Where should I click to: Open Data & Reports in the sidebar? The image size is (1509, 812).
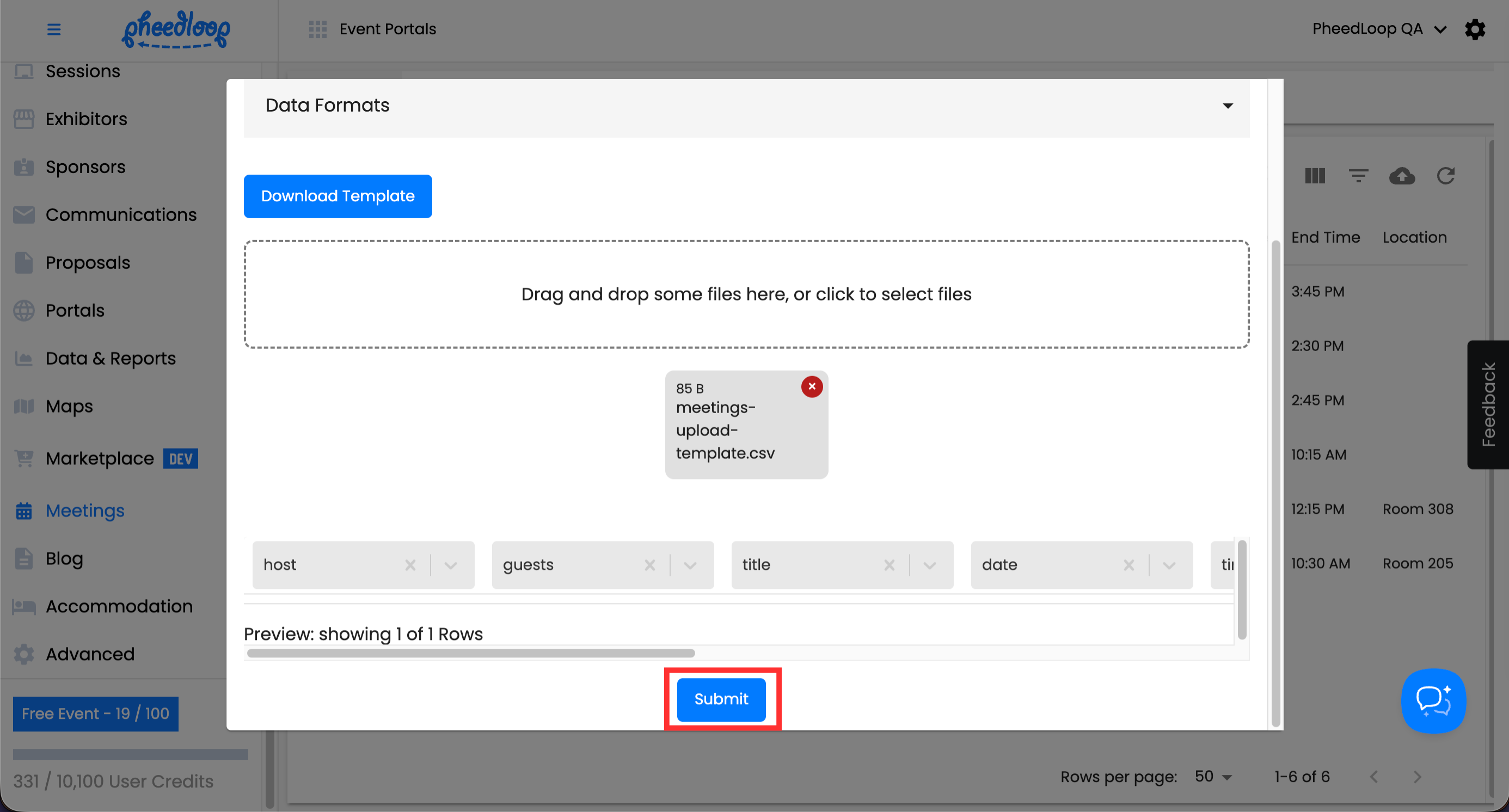[110, 358]
